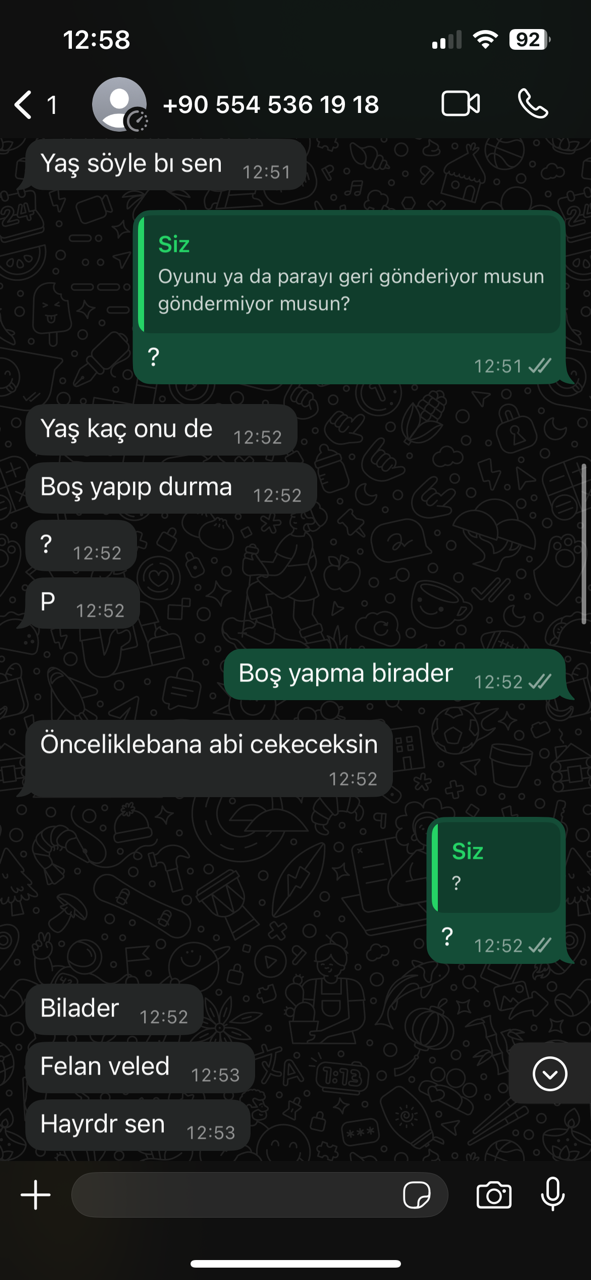
Task: Open the camera from the input bar
Action: point(493,1195)
